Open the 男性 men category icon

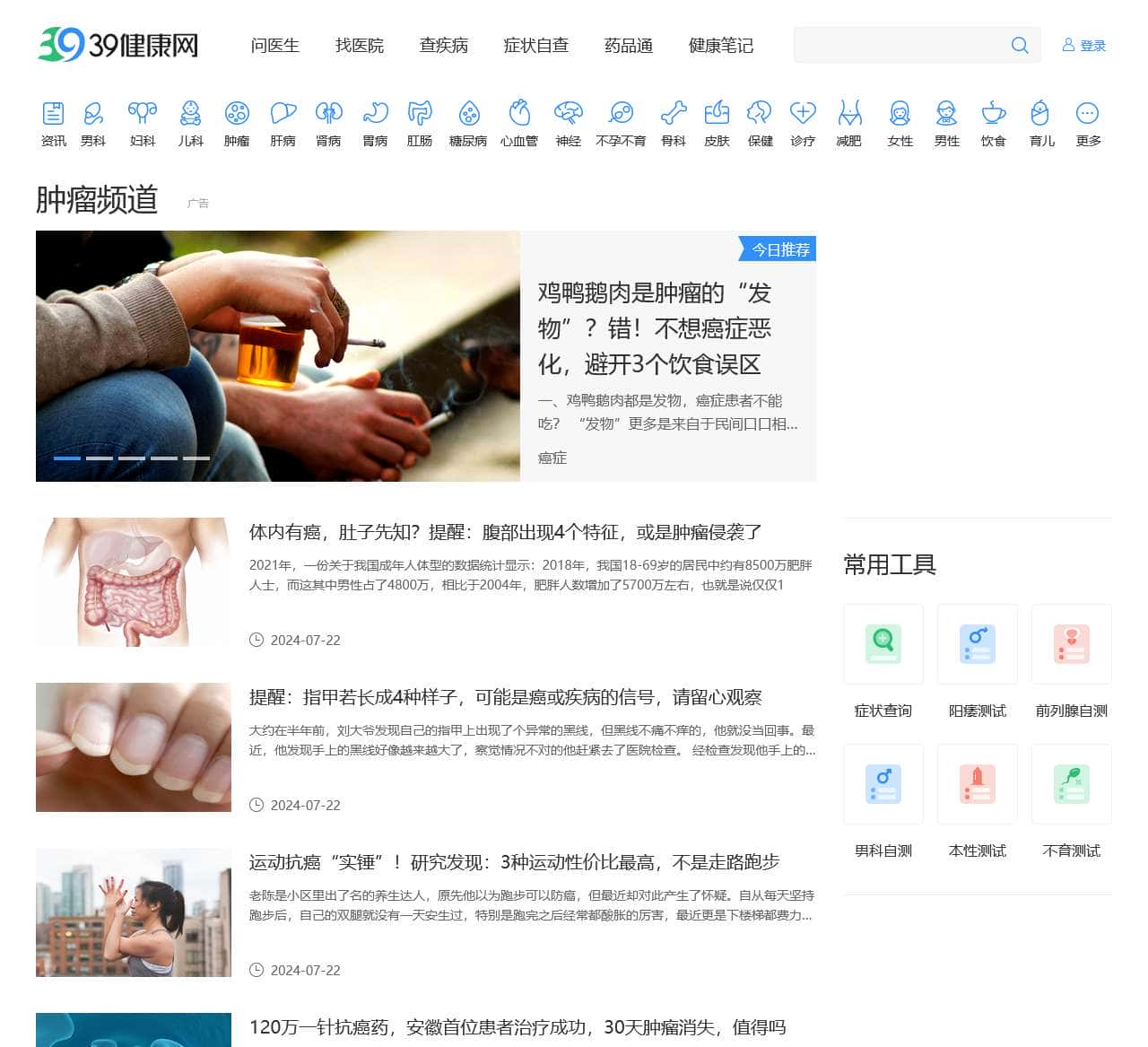click(947, 113)
